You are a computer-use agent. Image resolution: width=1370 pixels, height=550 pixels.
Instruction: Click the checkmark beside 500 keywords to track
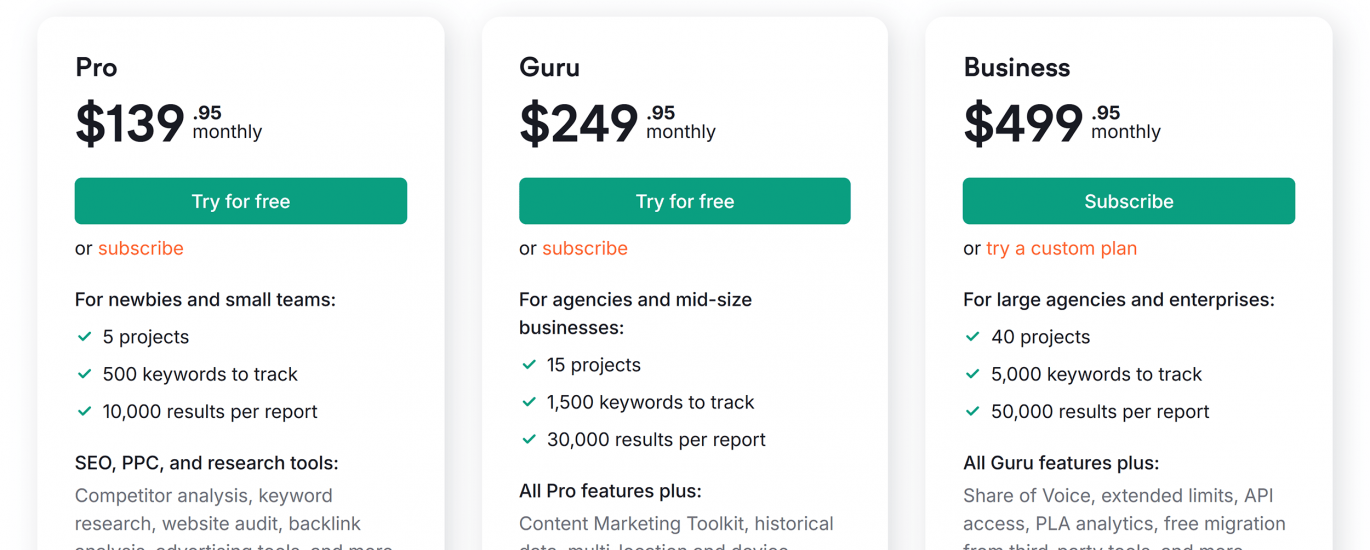pyautogui.click(x=85, y=374)
